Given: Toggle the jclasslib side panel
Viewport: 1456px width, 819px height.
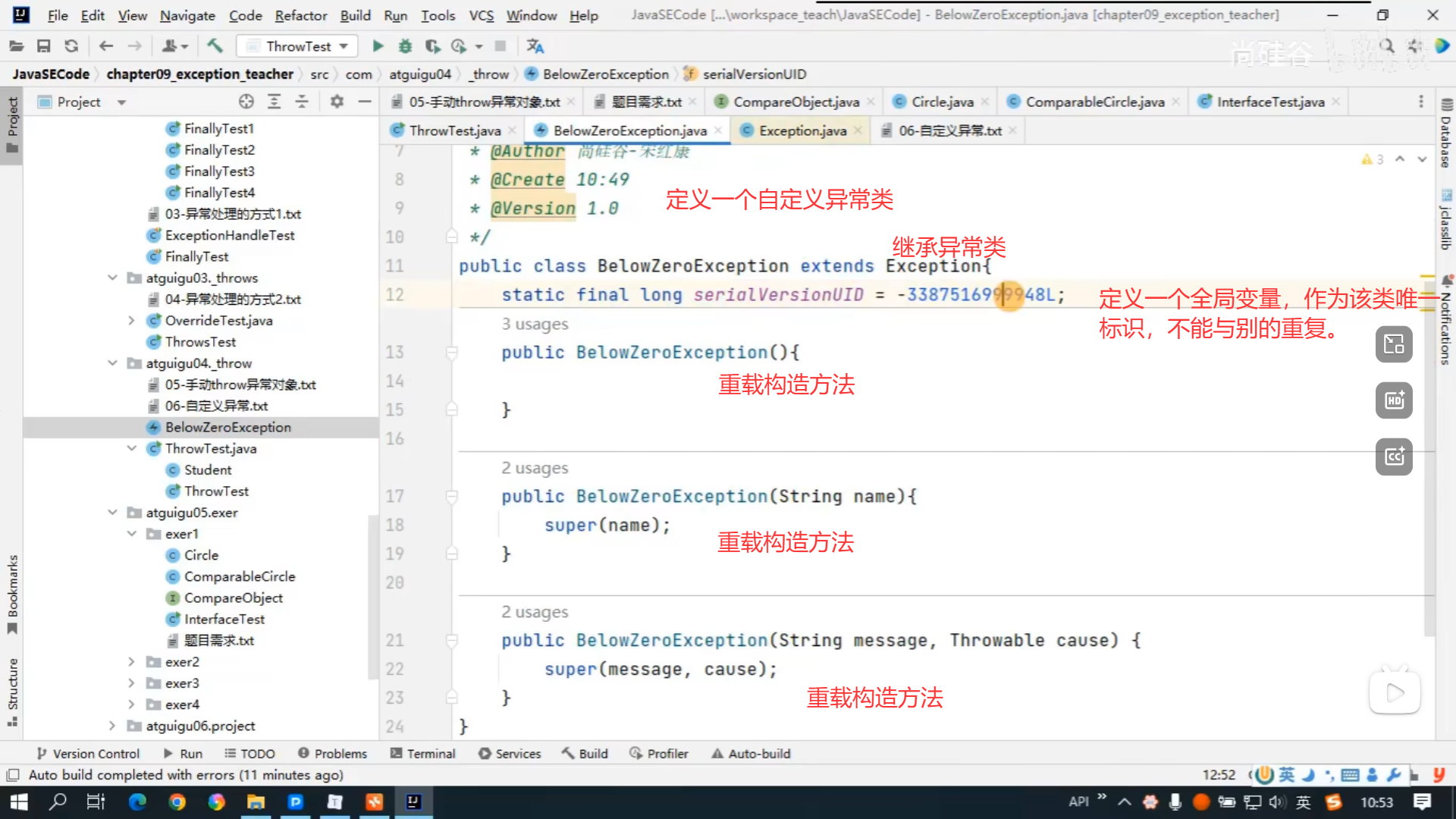Looking at the screenshot, I should [x=1446, y=220].
